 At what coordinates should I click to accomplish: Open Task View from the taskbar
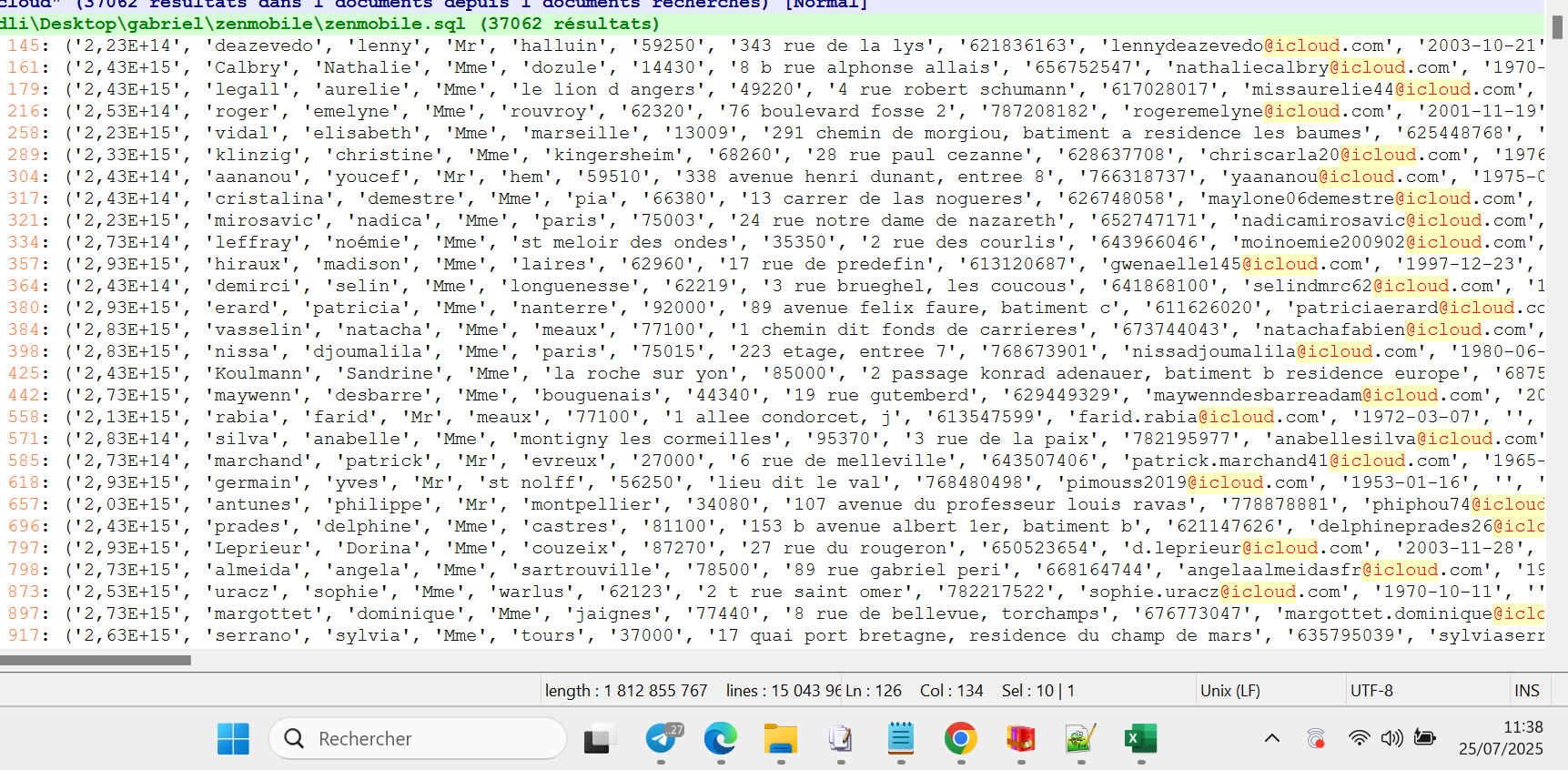click(598, 738)
